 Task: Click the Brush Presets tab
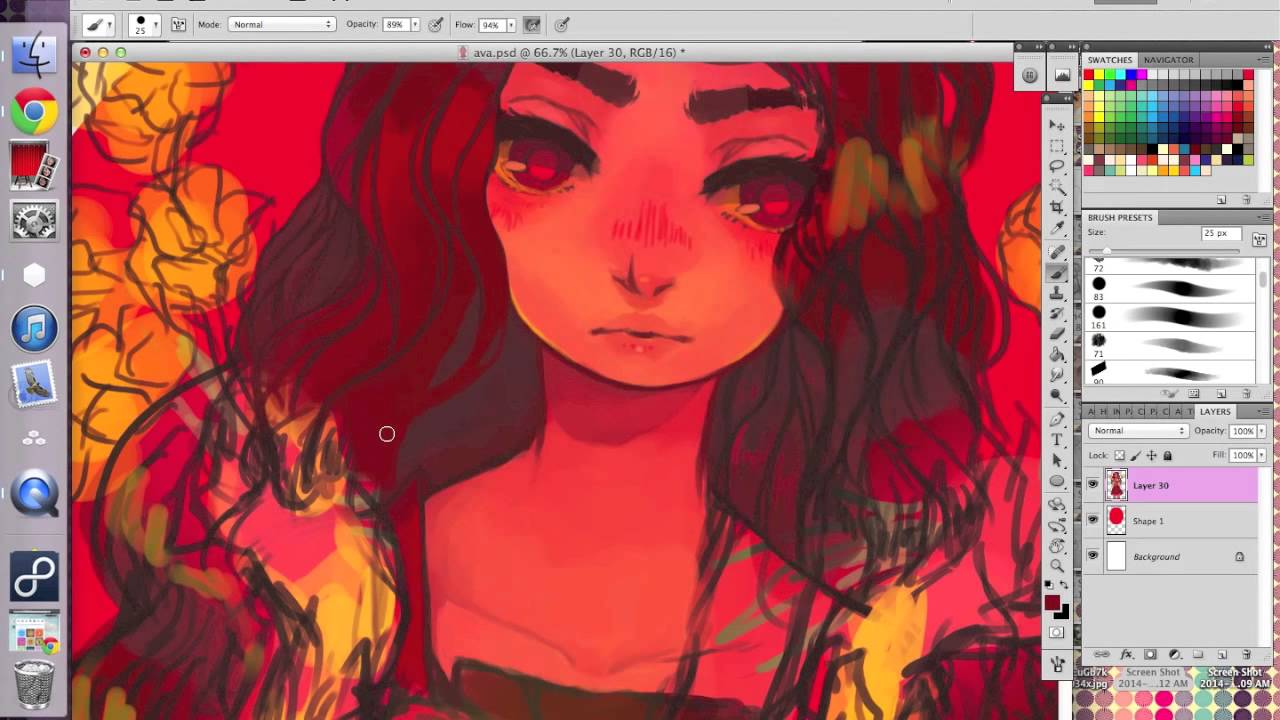(1120, 217)
